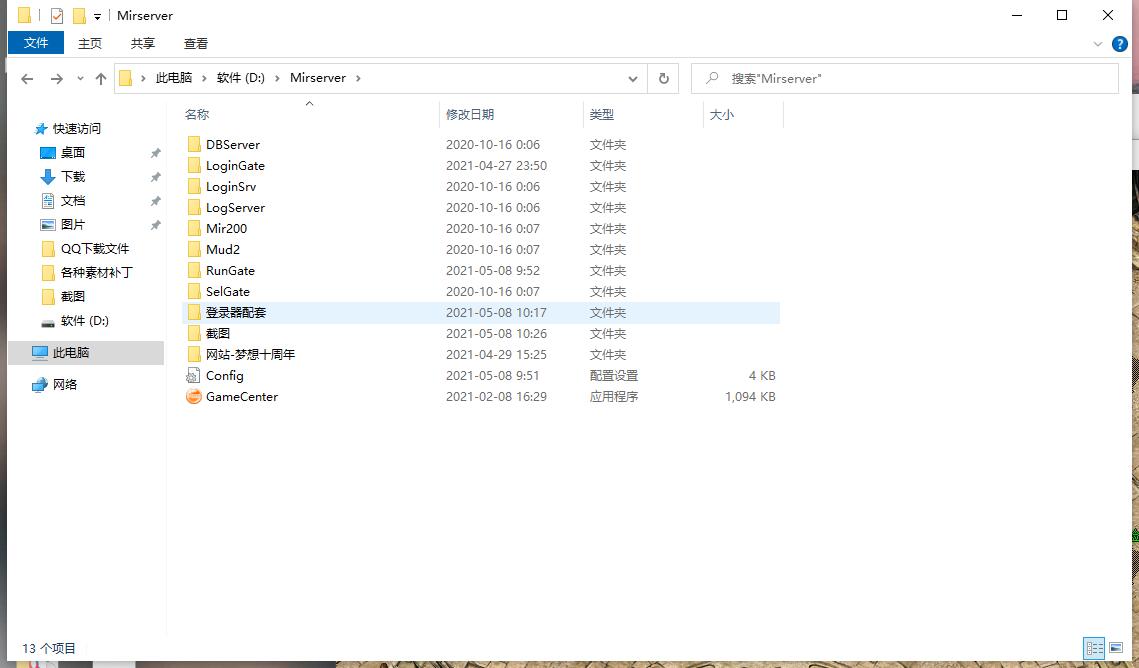Click the refresh button beside address bar
Viewport: 1139px width, 668px height.
click(x=663, y=78)
